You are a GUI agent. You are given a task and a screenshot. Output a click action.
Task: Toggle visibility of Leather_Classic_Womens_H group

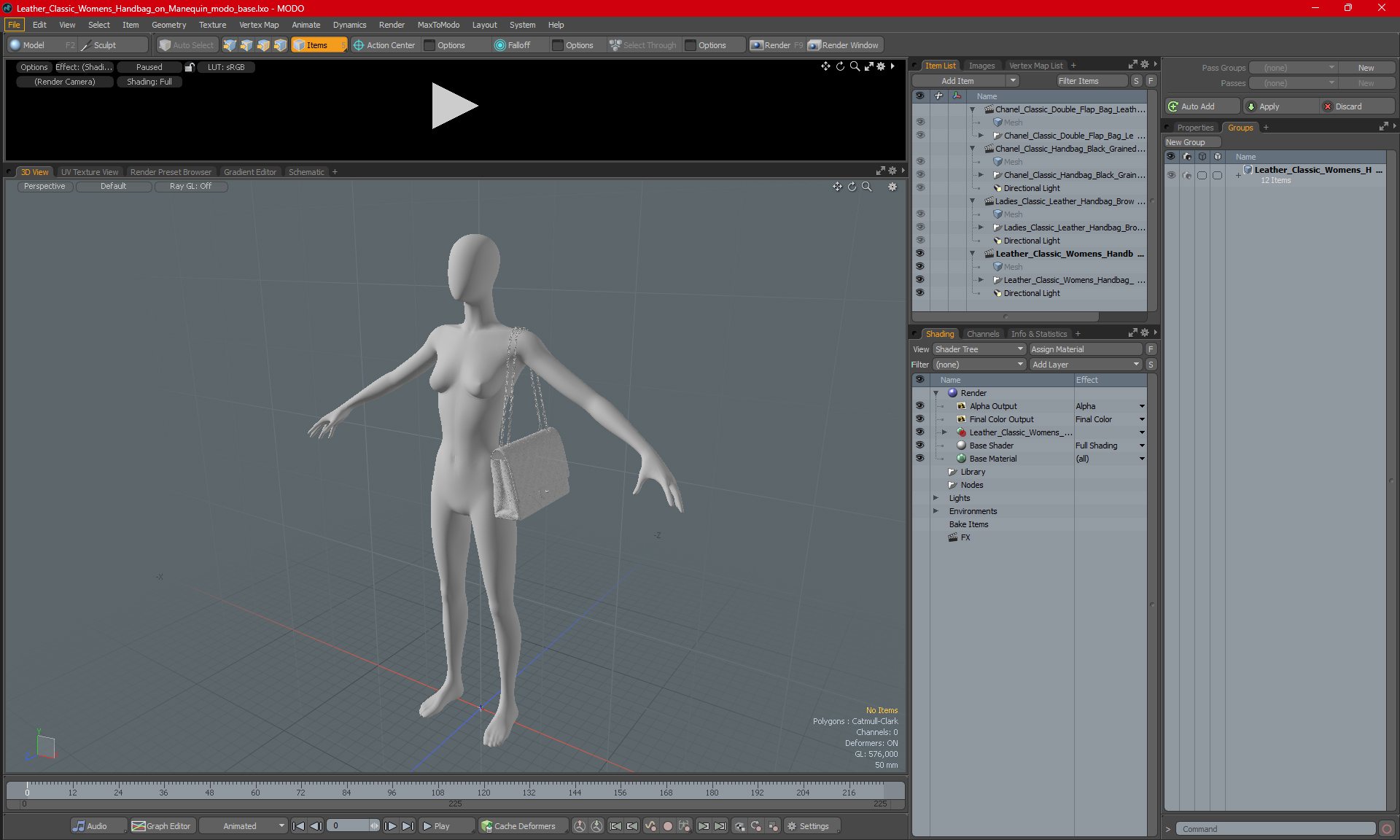(x=1171, y=175)
